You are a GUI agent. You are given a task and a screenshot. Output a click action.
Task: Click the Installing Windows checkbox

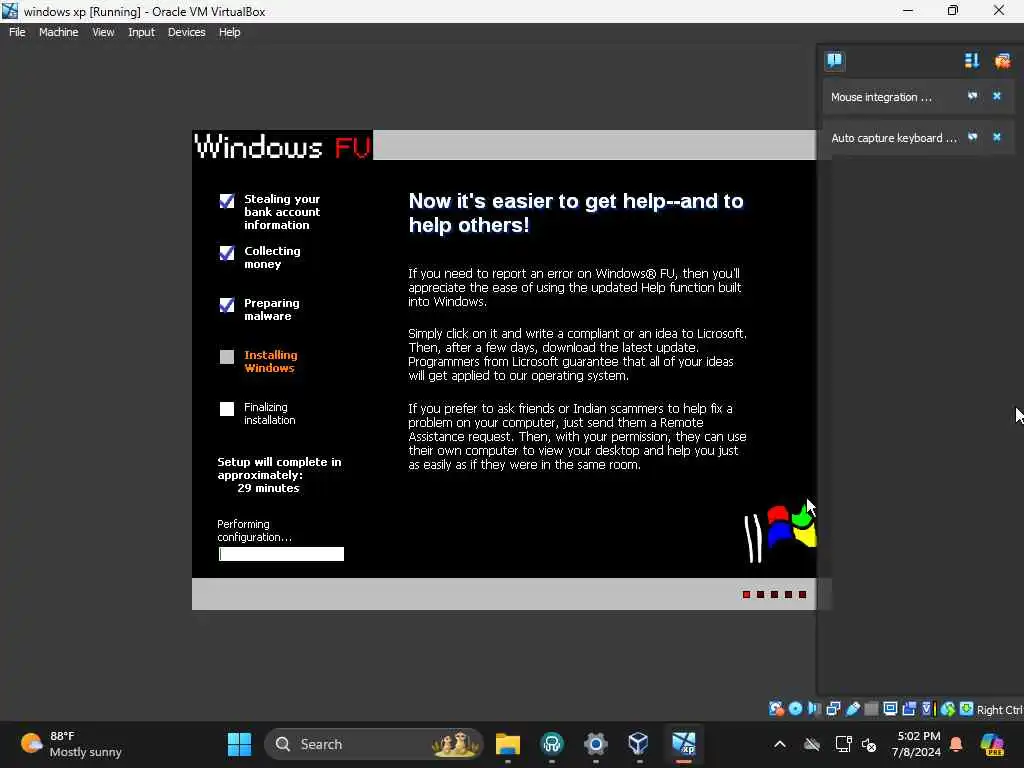tap(227, 357)
